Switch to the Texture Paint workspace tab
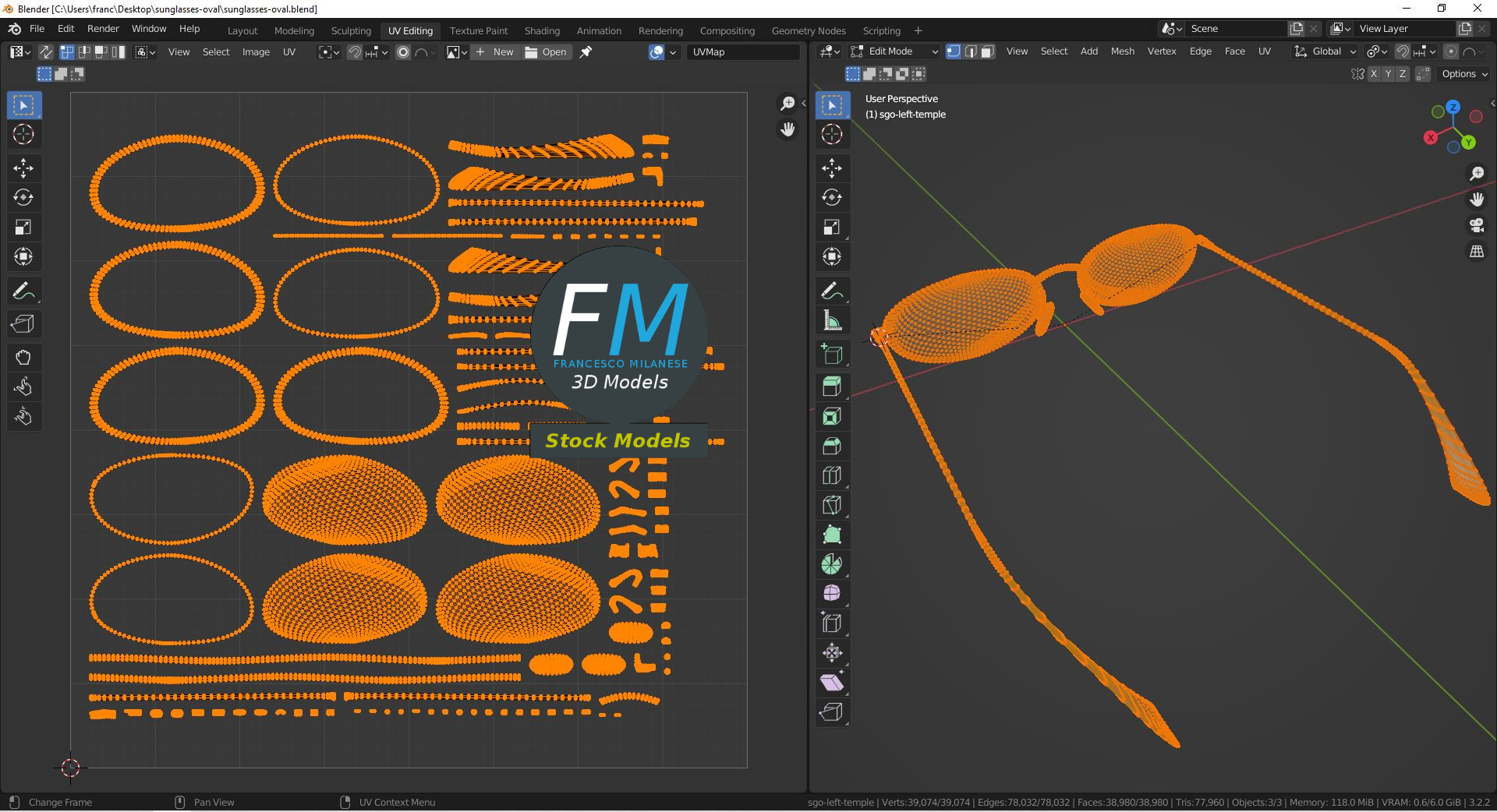 coord(478,30)
